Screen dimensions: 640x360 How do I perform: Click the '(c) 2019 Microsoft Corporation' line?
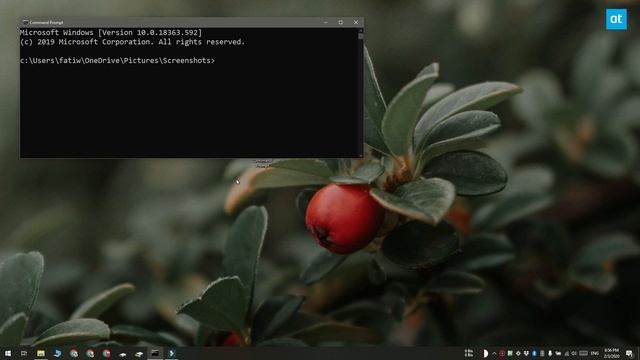132,42
